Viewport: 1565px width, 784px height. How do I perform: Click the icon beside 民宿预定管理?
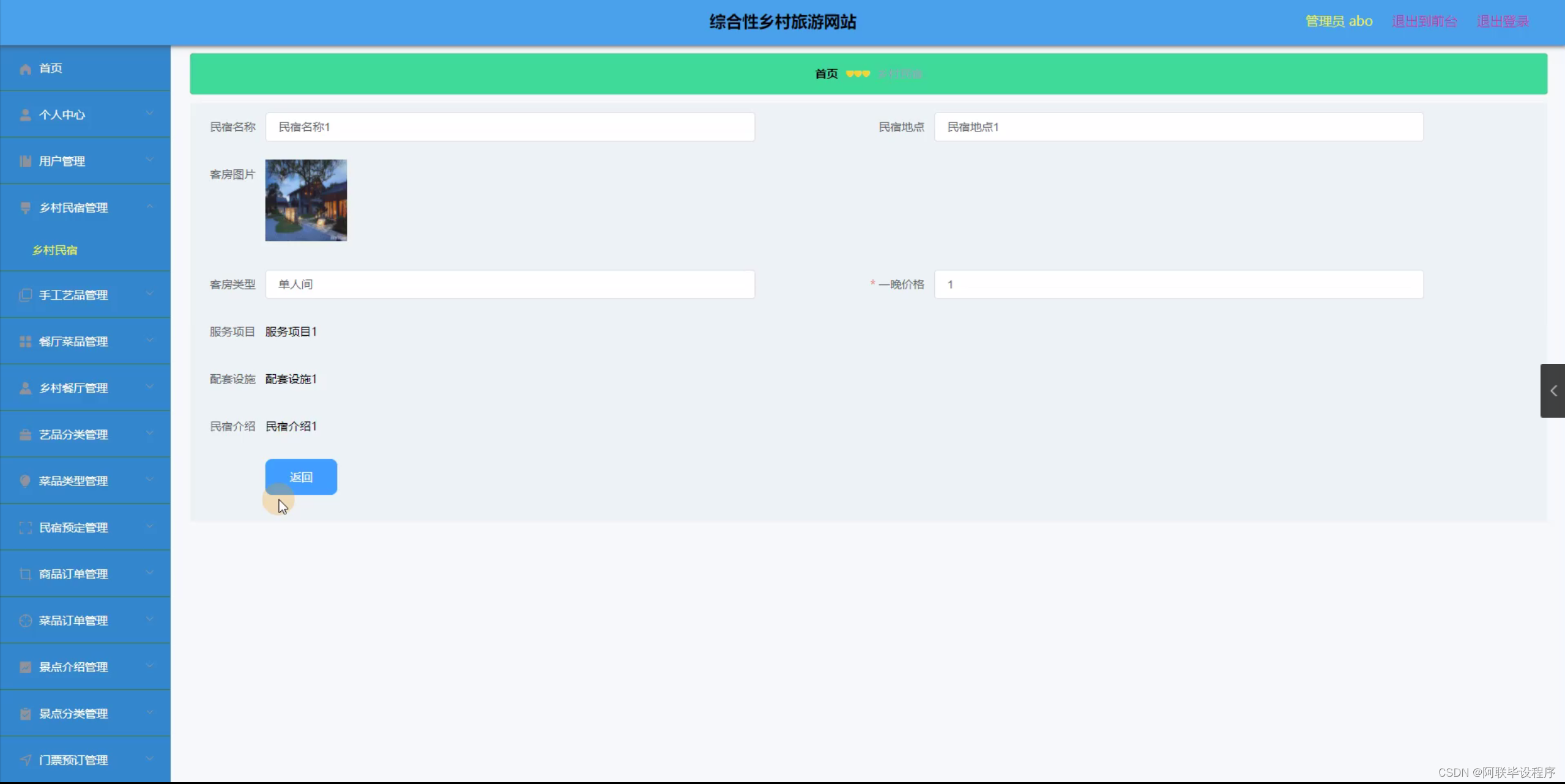(25, 528)
